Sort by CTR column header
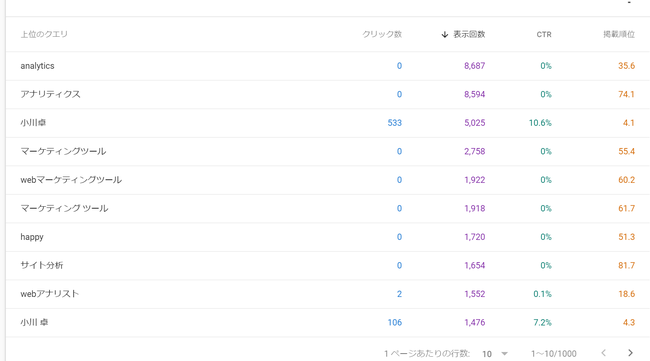This screenshot has width=650, height=361. (544, 34)
